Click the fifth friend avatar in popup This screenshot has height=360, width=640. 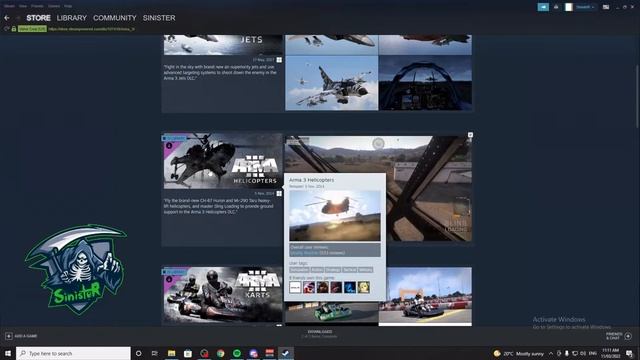click(350, 287)
